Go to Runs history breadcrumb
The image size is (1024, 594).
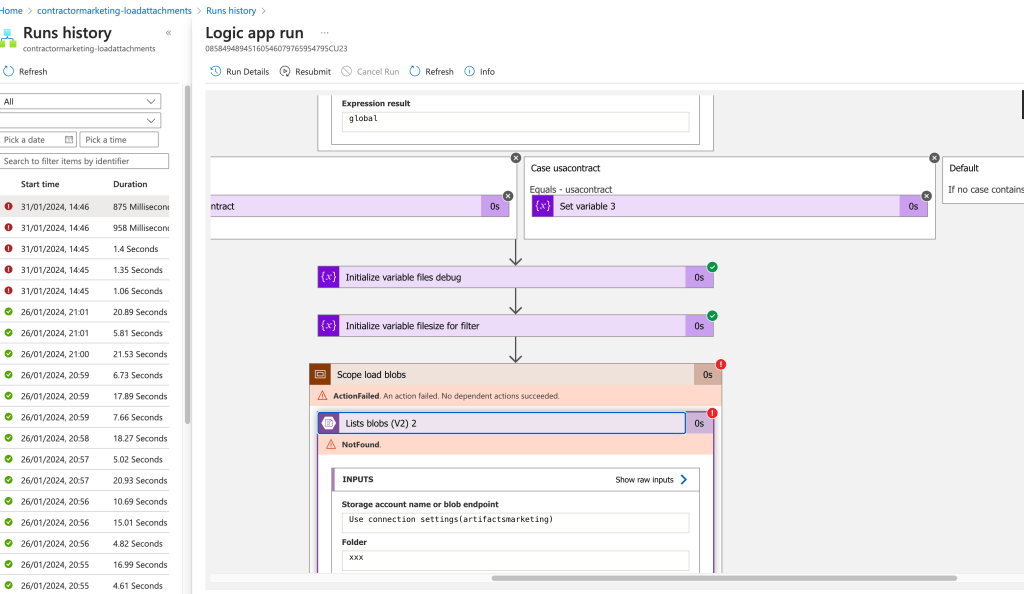[231, 10]
